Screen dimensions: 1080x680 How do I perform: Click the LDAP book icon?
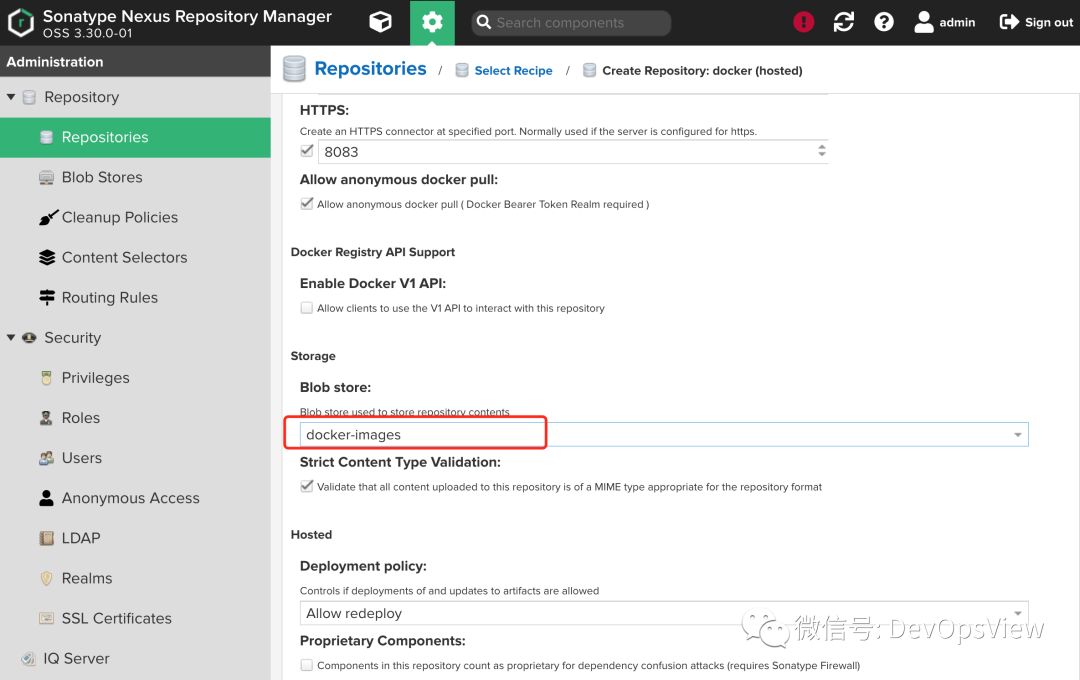[x=46, y=538]
